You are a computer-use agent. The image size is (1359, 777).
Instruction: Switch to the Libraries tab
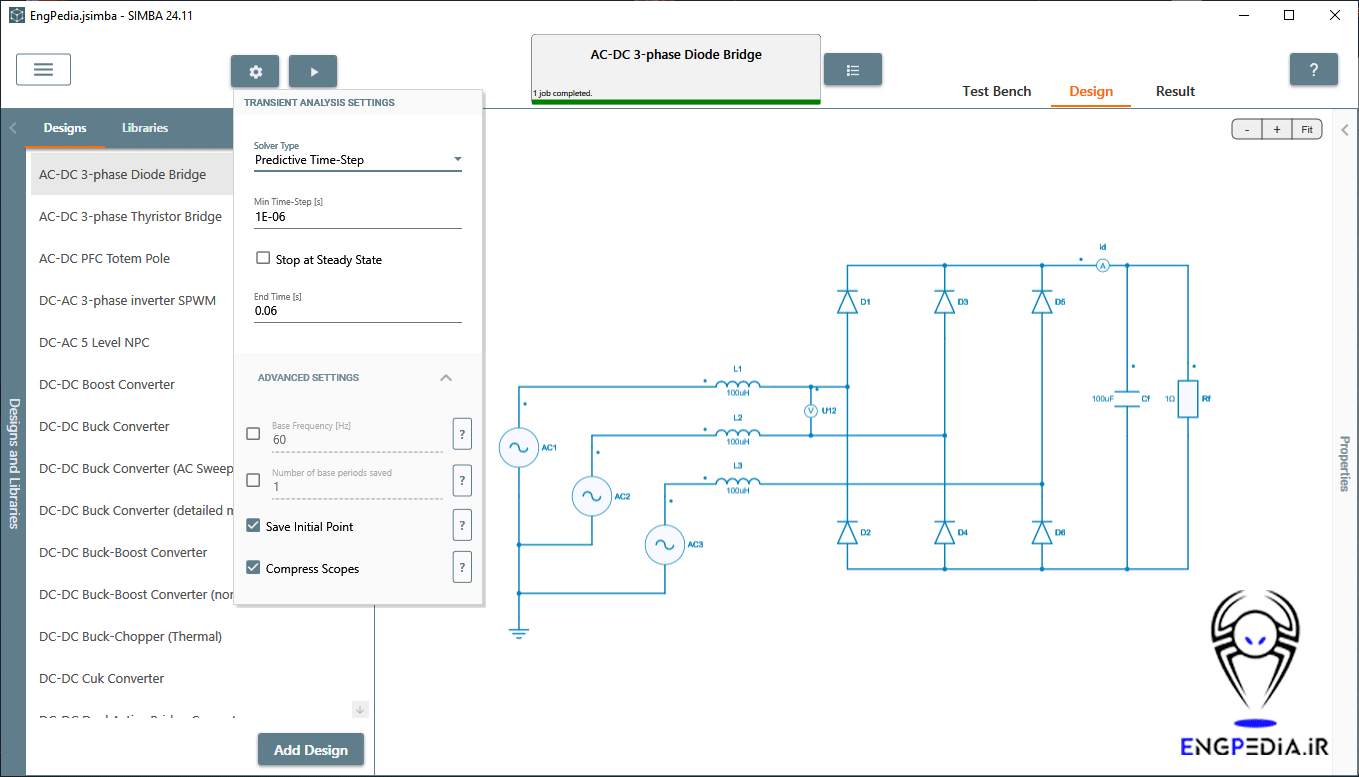(x=145, y=128)
